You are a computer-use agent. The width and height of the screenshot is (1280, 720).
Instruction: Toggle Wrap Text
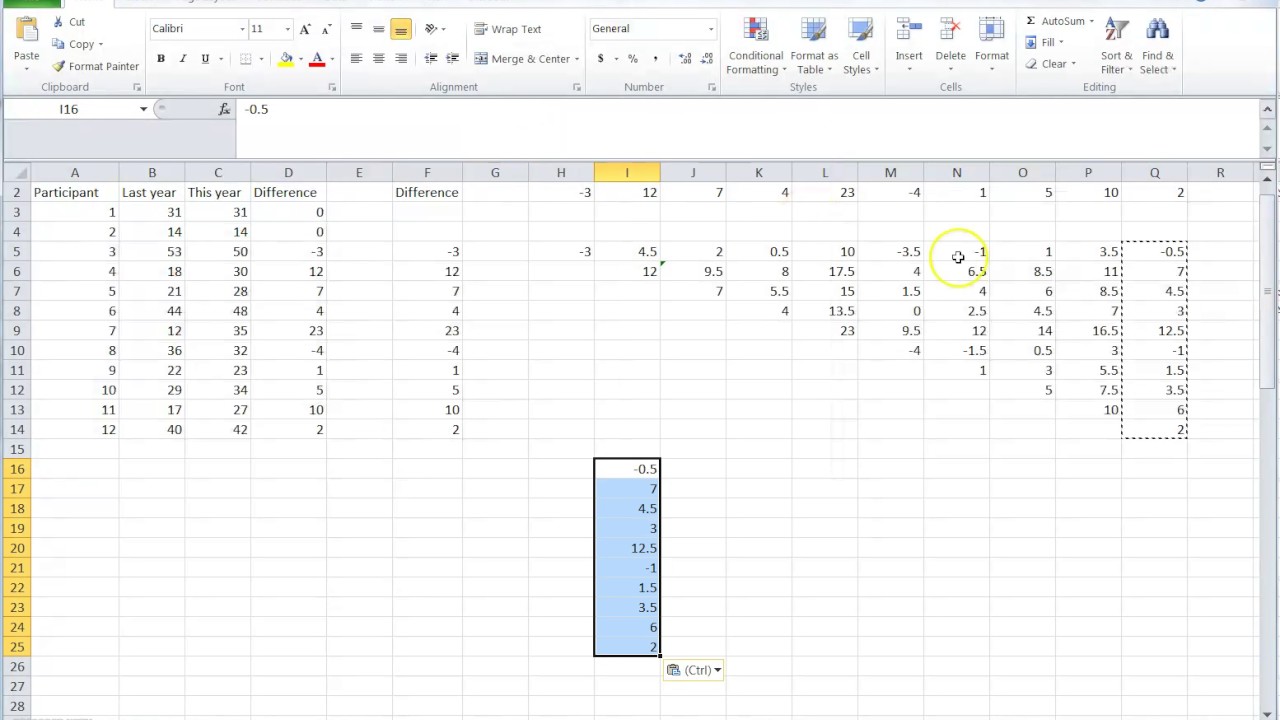coord(507,29)
